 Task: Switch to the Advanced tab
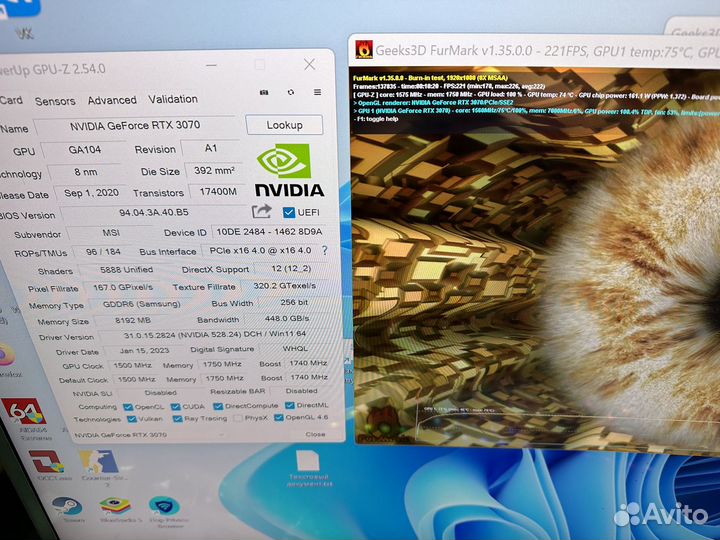click(112, 100)
